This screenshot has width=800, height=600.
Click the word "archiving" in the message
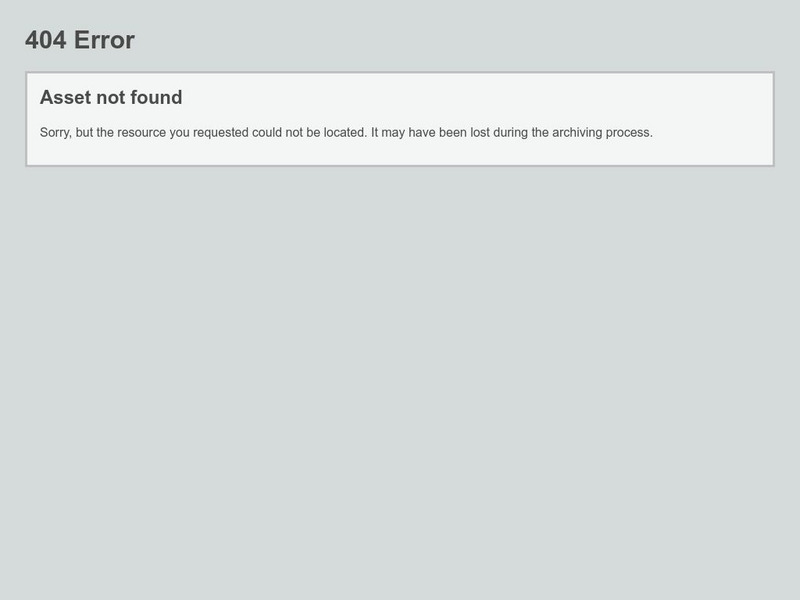coord(577,133)
